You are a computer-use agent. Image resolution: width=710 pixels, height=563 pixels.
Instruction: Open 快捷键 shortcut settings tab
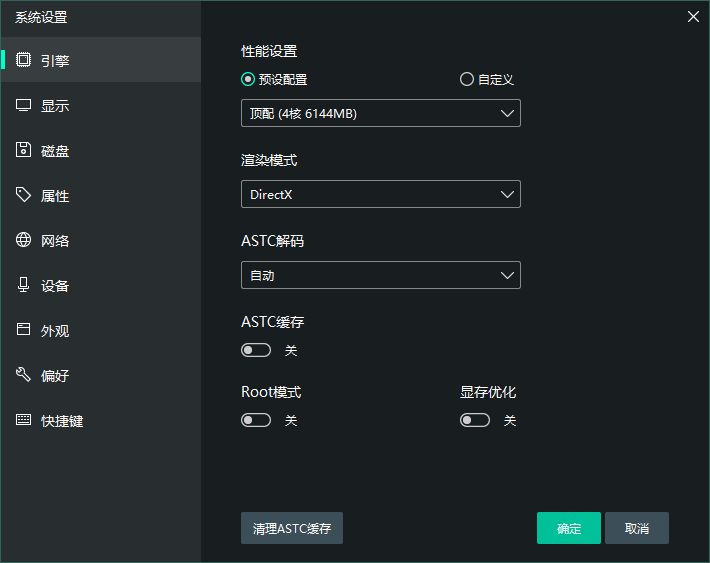[x=61, y=421]
